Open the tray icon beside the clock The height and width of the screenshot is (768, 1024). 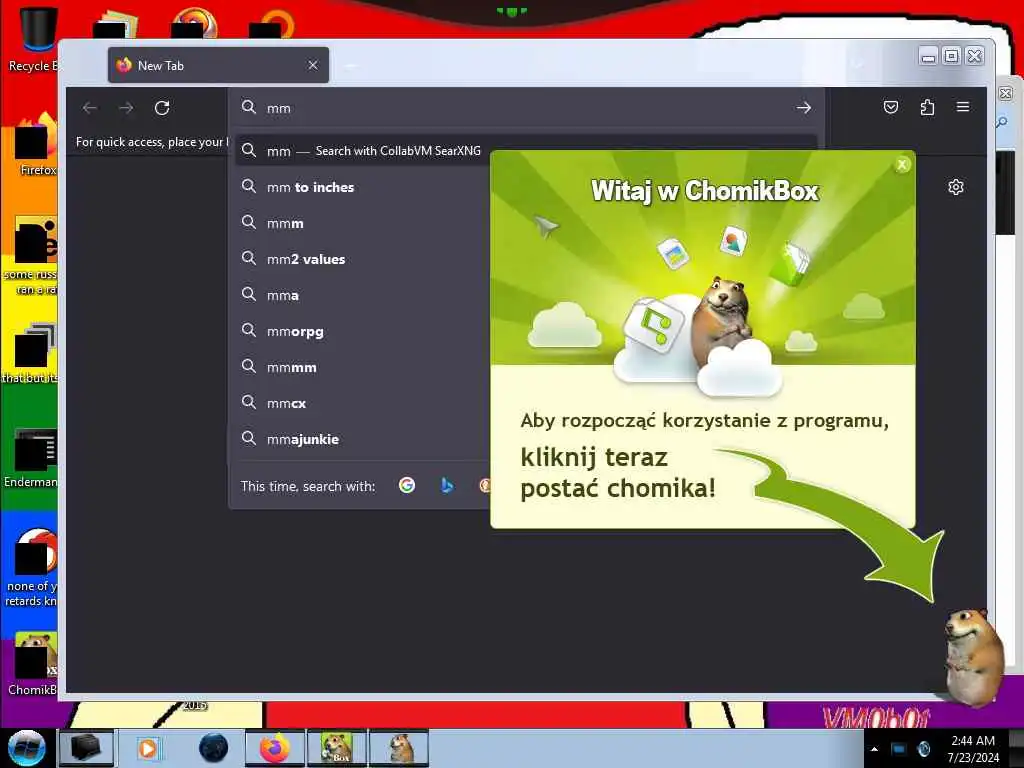click(x=924, y=749)
